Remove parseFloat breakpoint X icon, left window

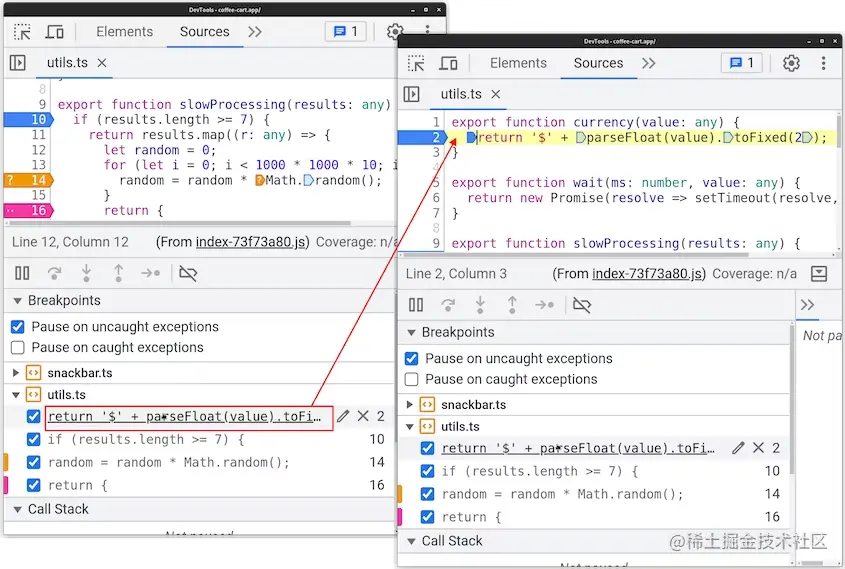point(363,416)
